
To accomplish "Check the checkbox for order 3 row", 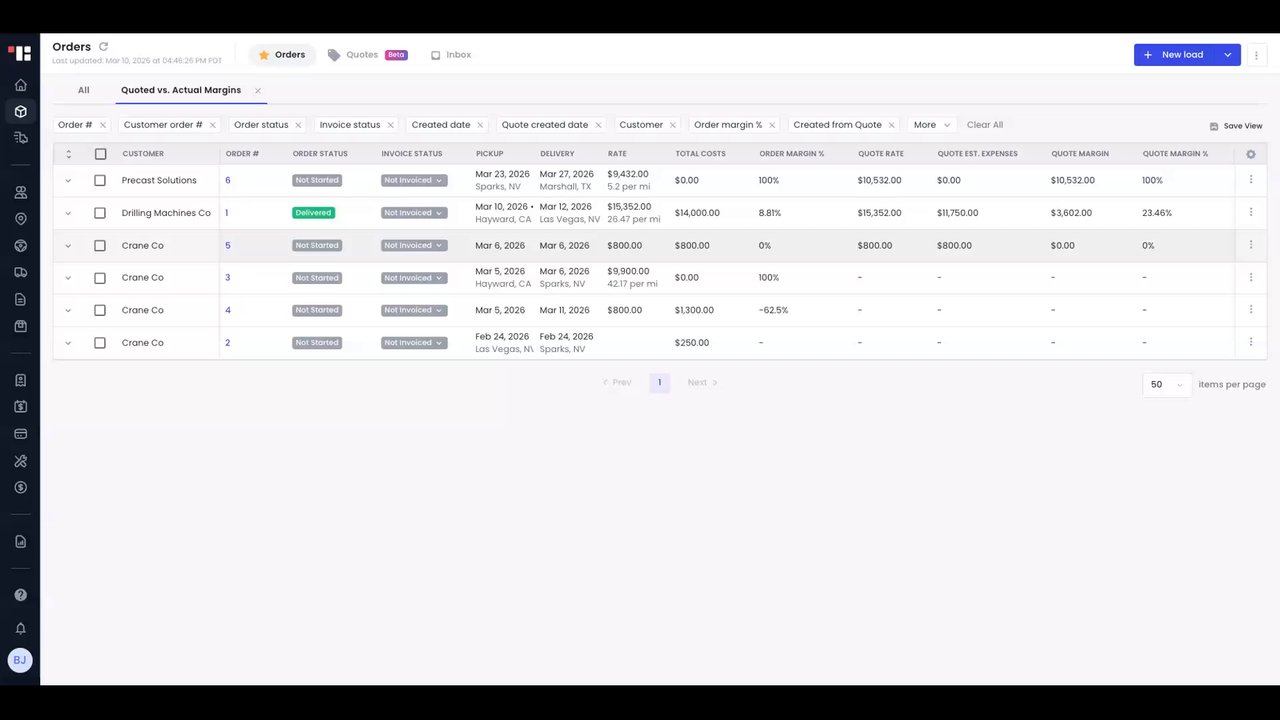I will (100, 278).
